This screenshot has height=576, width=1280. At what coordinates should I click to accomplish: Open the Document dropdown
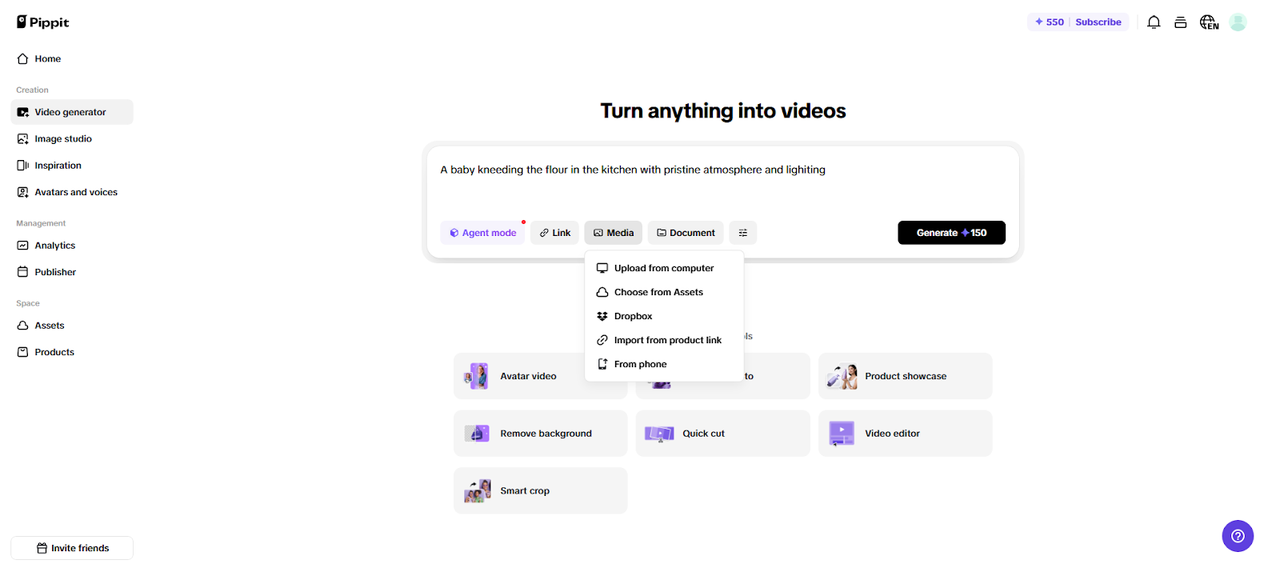coord(685,233)
